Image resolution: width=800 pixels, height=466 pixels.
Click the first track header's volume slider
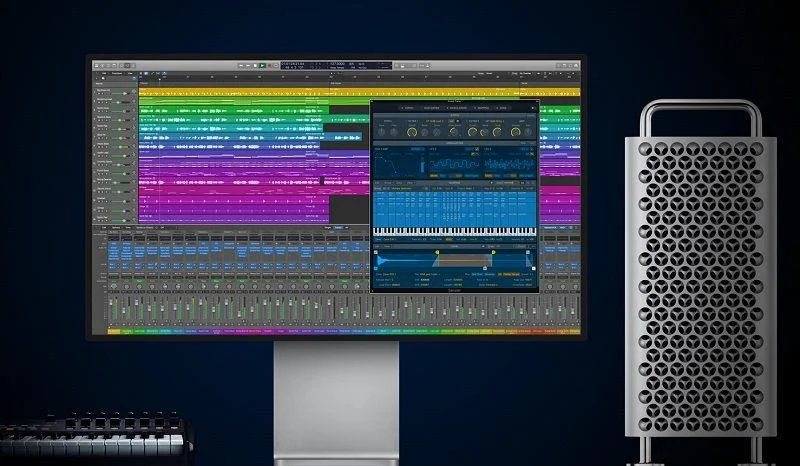pos(119,93)
